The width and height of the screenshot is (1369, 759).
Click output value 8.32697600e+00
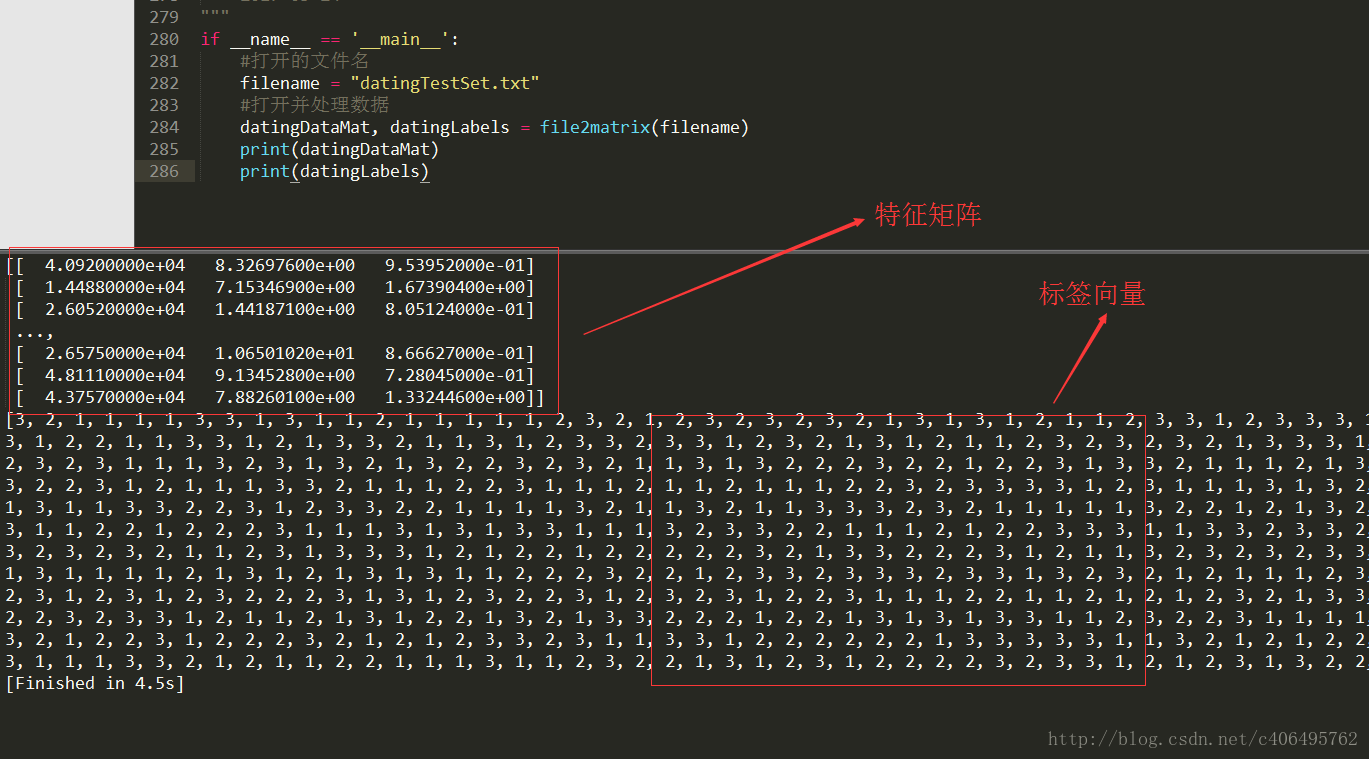(285, 265)
